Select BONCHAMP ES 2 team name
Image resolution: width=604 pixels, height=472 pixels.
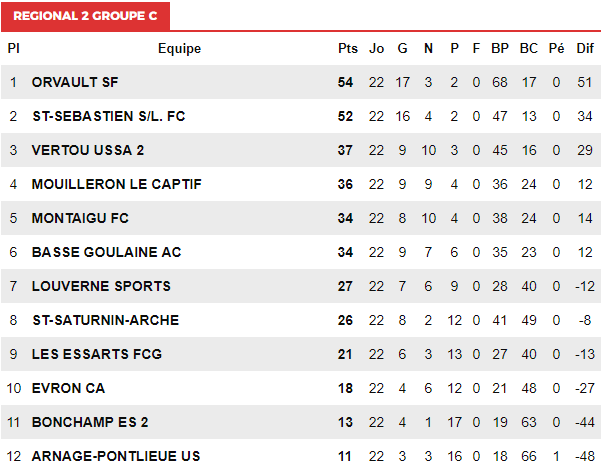(90, 422)
